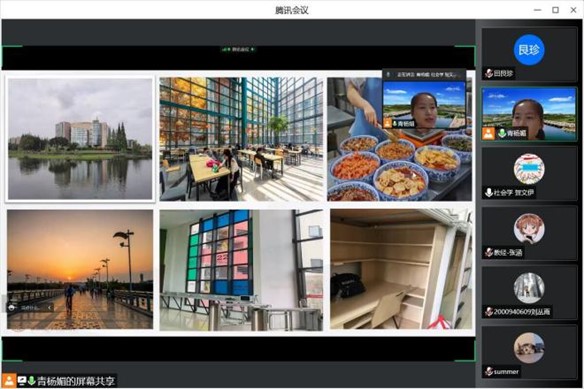584x389 pixels.
Task: Click the orange host badge on speaker's sidebar video
Action: coord(488,133)
